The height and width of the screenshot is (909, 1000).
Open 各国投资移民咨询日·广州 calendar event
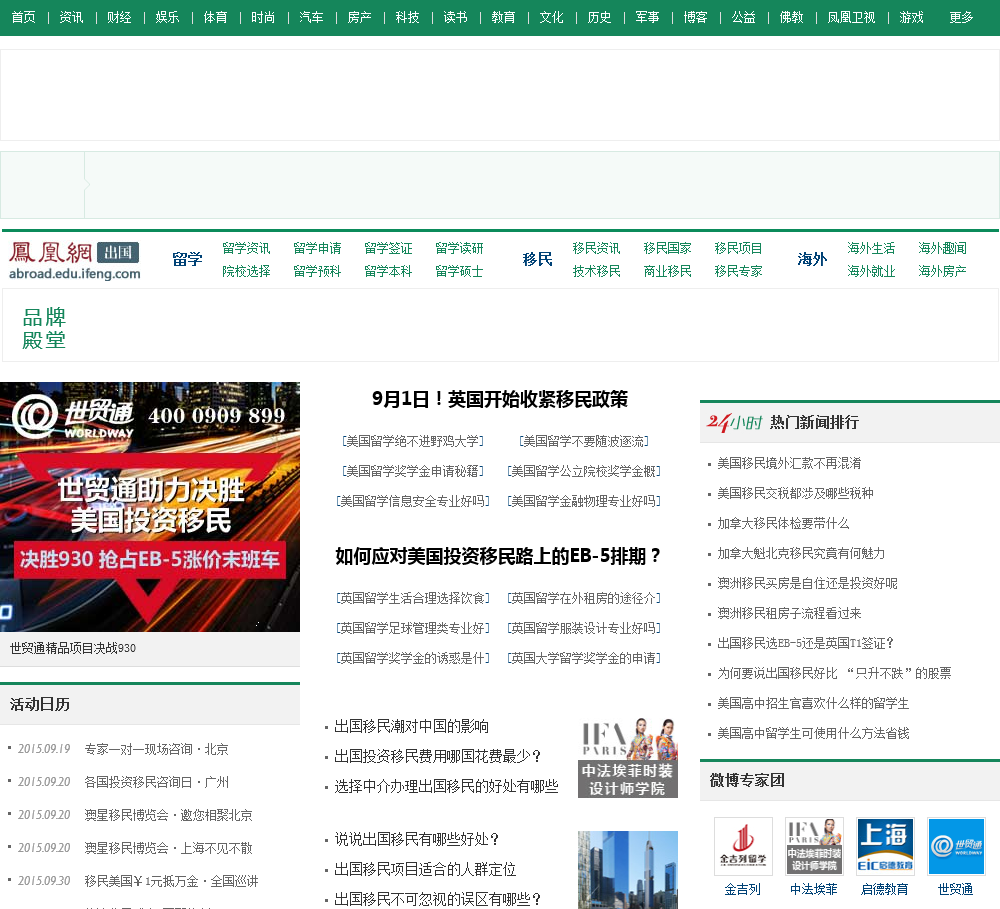point(156,782)
